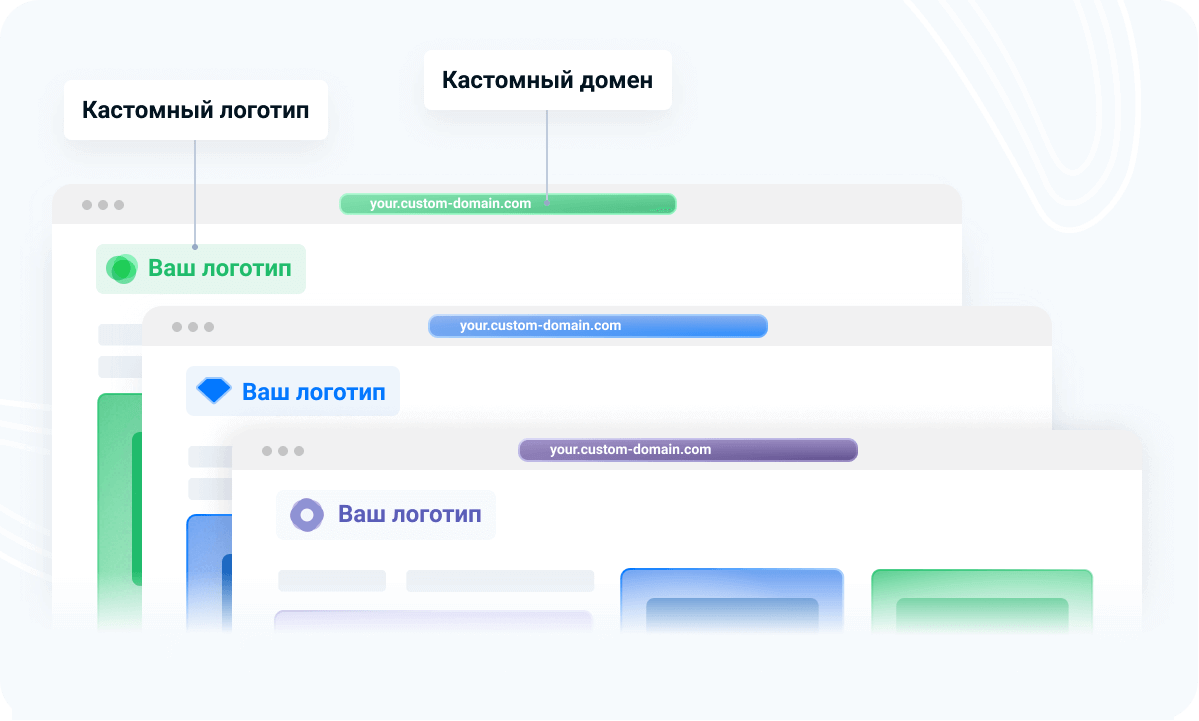This screenshot has width=1199, height=721.
Task: Select the purple "Ваш логотип" text
Action: pos(409,515)
